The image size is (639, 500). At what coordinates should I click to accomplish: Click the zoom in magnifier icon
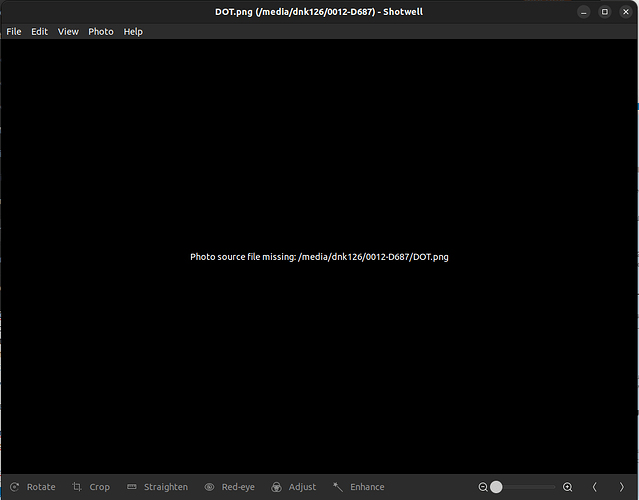[x=567, y=487]
